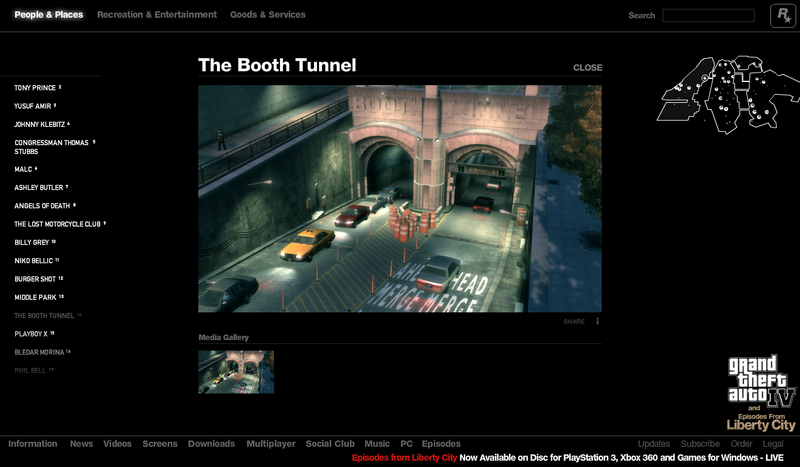Open the Videos section
Screen dimensions: 800x467
117,444
